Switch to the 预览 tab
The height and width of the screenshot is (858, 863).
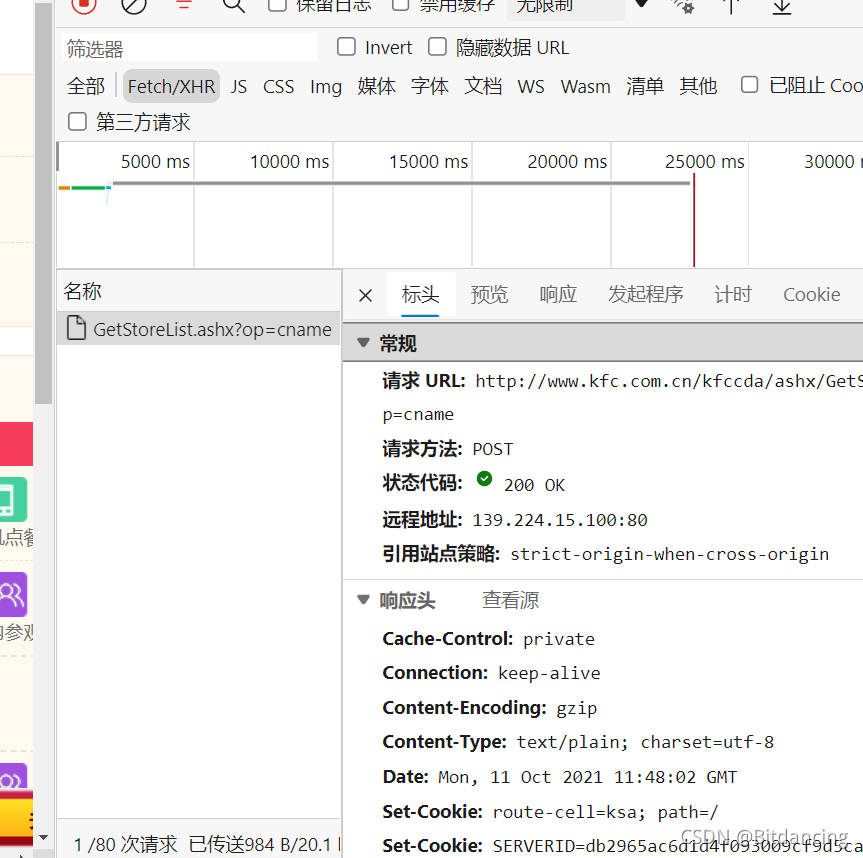[x=489, y=294]
